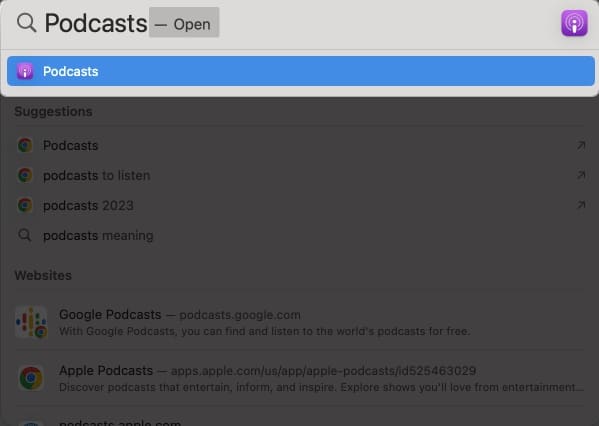Click the 'Suggestions' section header

[x=53, y=112]
